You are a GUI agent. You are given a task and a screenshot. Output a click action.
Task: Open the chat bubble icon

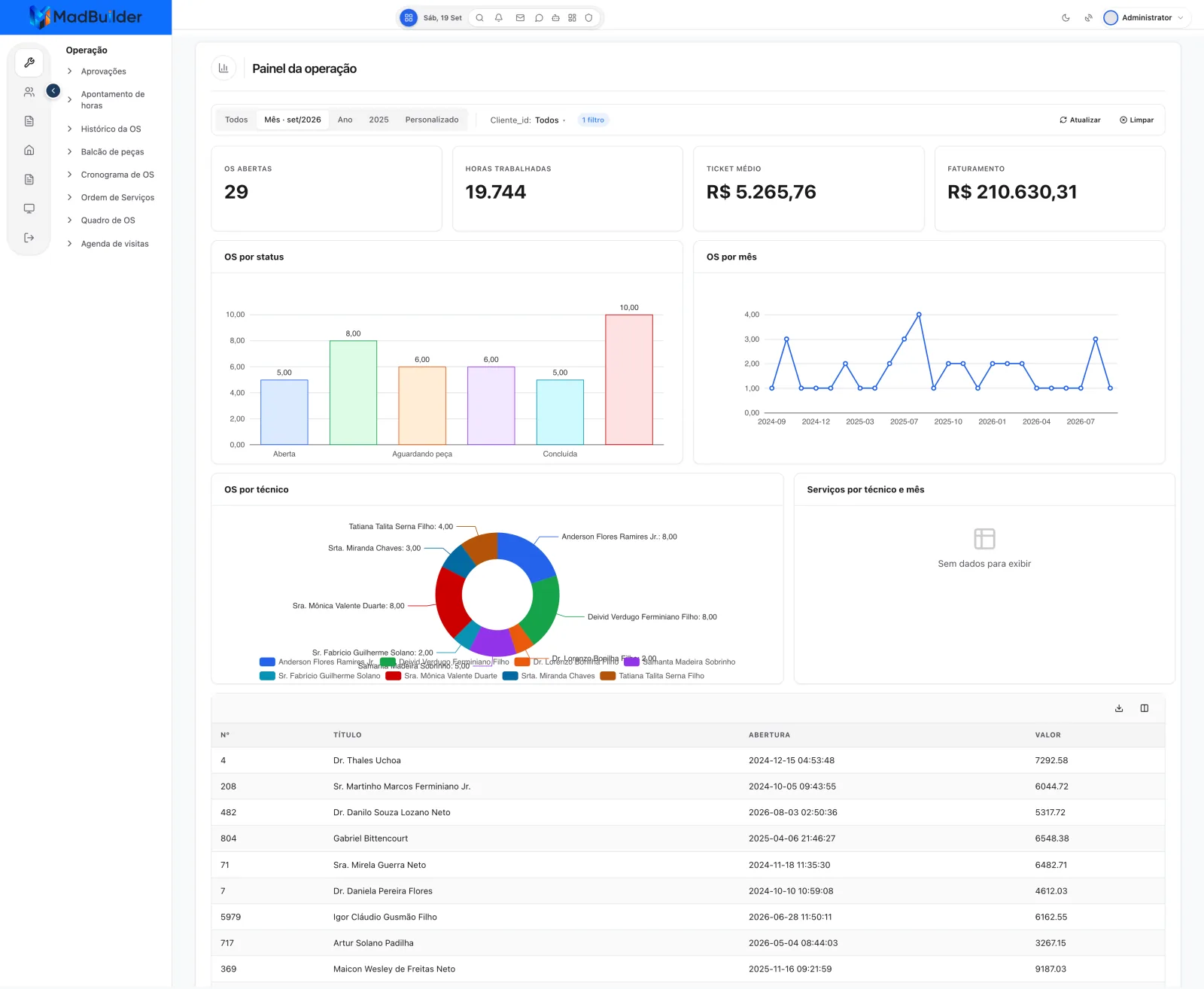(x=539, y=18)
